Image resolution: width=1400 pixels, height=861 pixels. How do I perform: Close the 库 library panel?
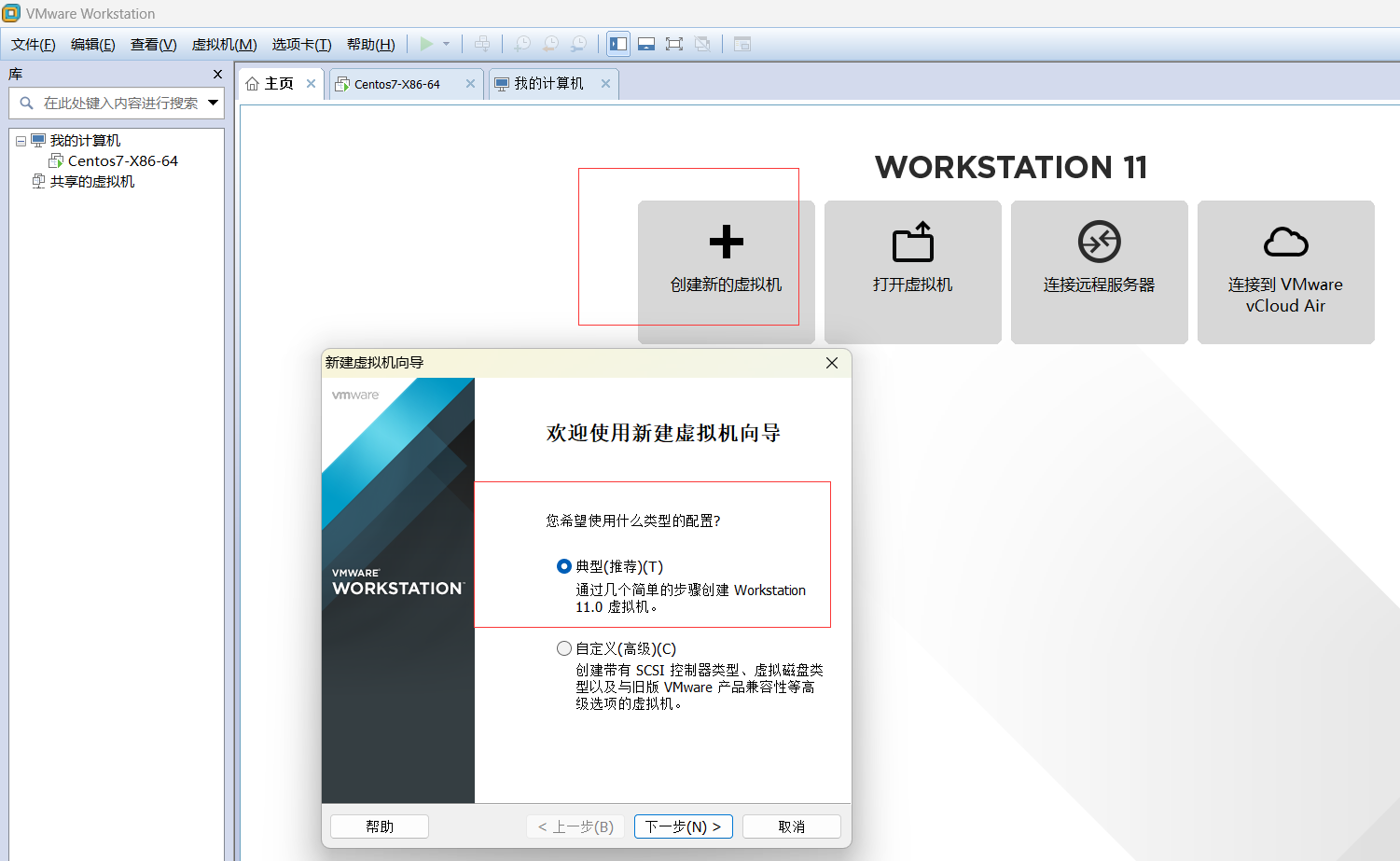[217, 75]
